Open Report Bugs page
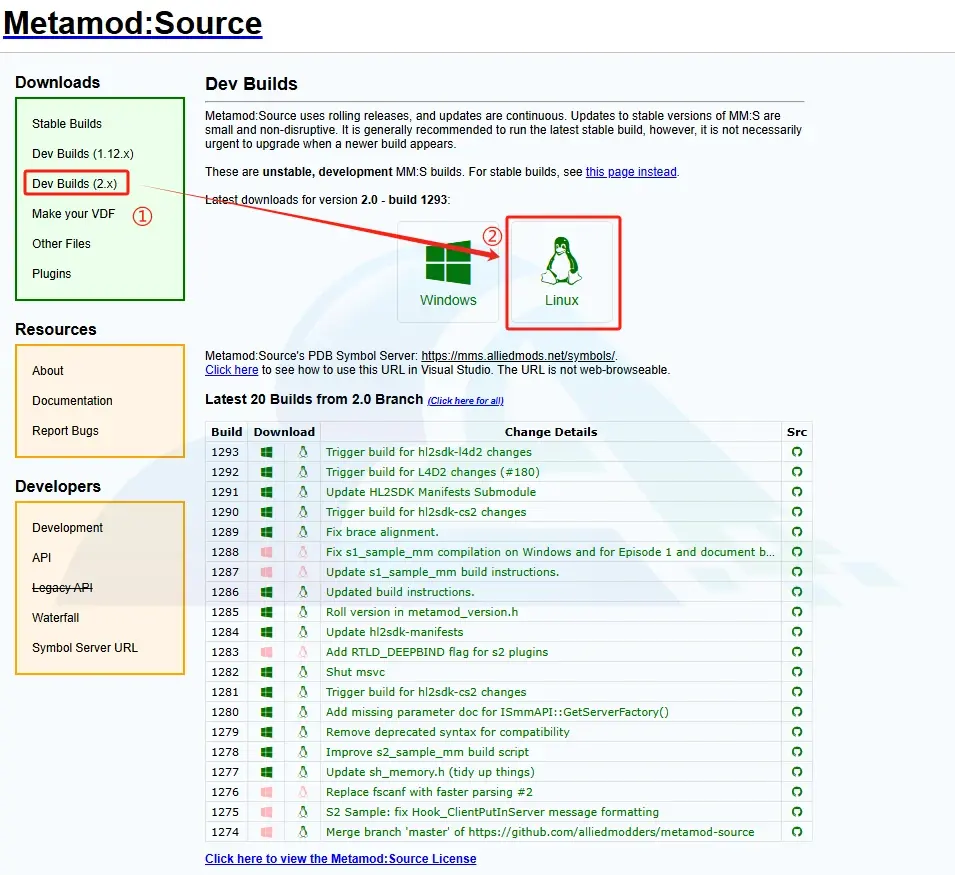 (65, 430)
